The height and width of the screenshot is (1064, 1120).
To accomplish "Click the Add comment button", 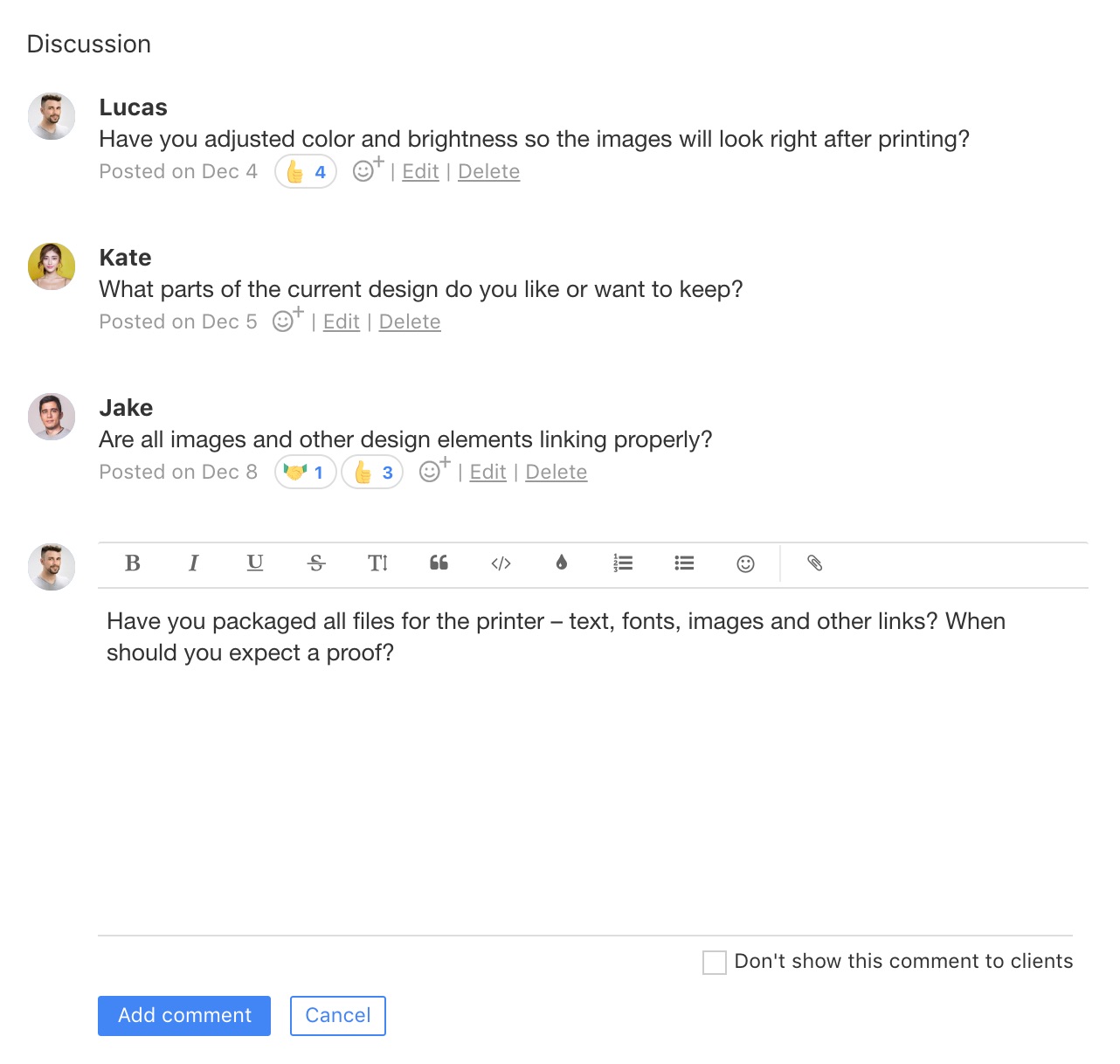I will [x=184, y=1016].
